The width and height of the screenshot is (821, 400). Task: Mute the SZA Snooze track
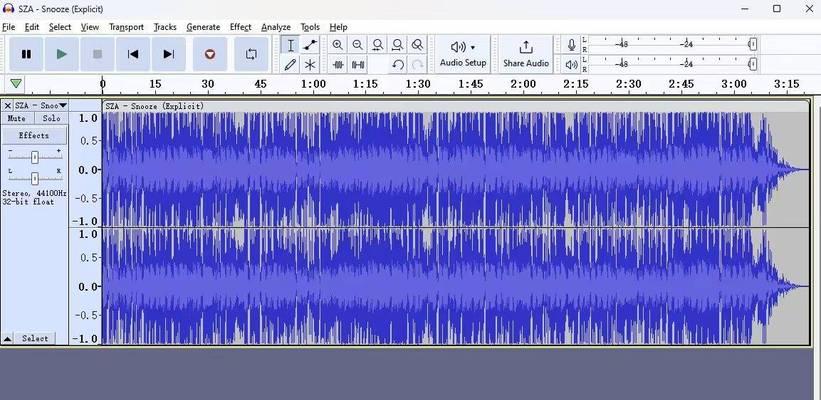[x=17, y=118]
